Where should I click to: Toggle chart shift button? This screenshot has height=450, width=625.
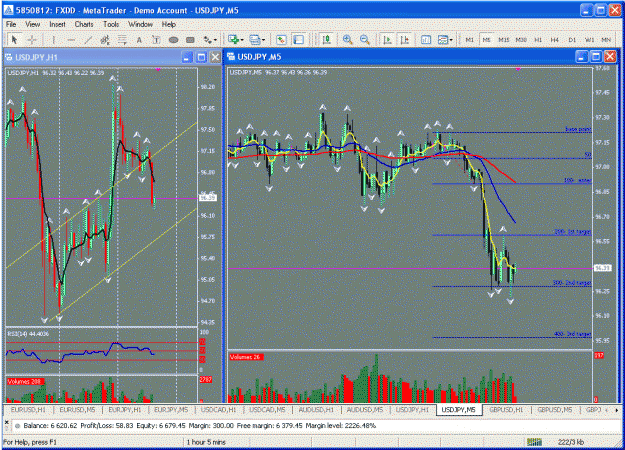pyautogui.click(x=405, y=39)
